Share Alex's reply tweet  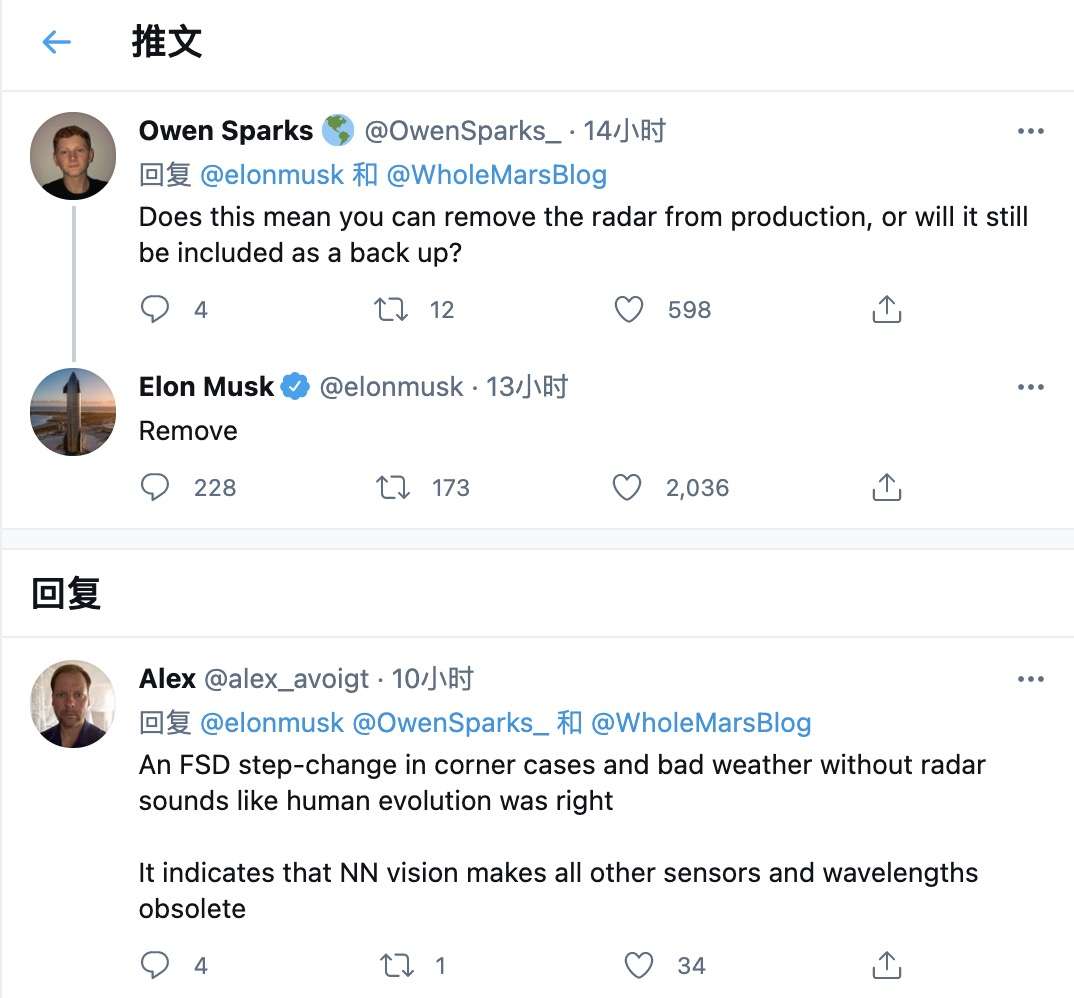click(886, 965)
